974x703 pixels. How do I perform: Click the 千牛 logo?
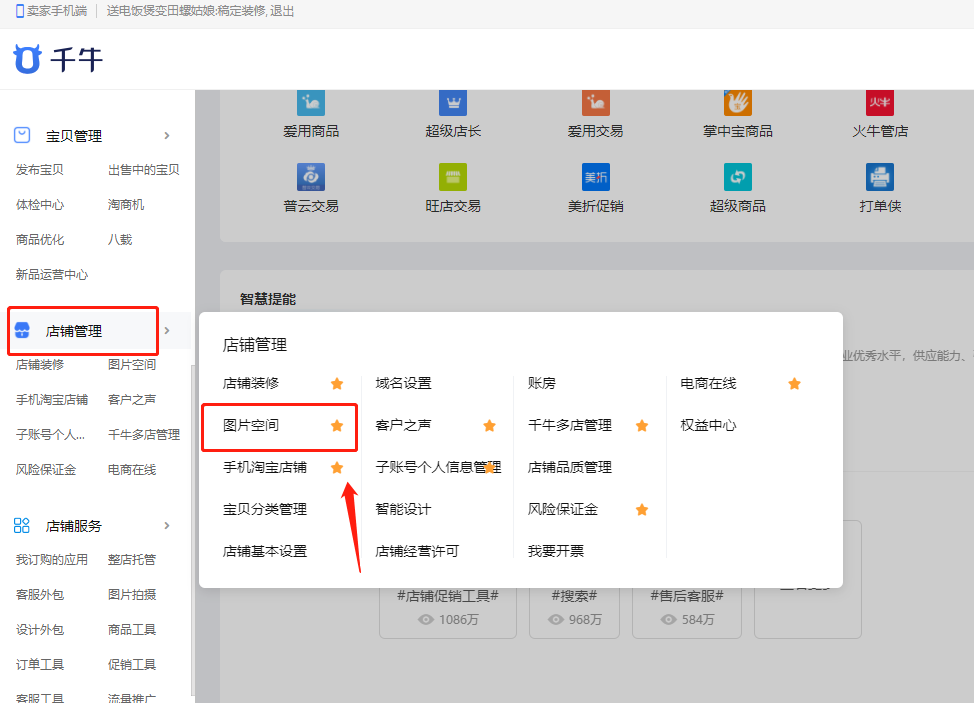58,59
